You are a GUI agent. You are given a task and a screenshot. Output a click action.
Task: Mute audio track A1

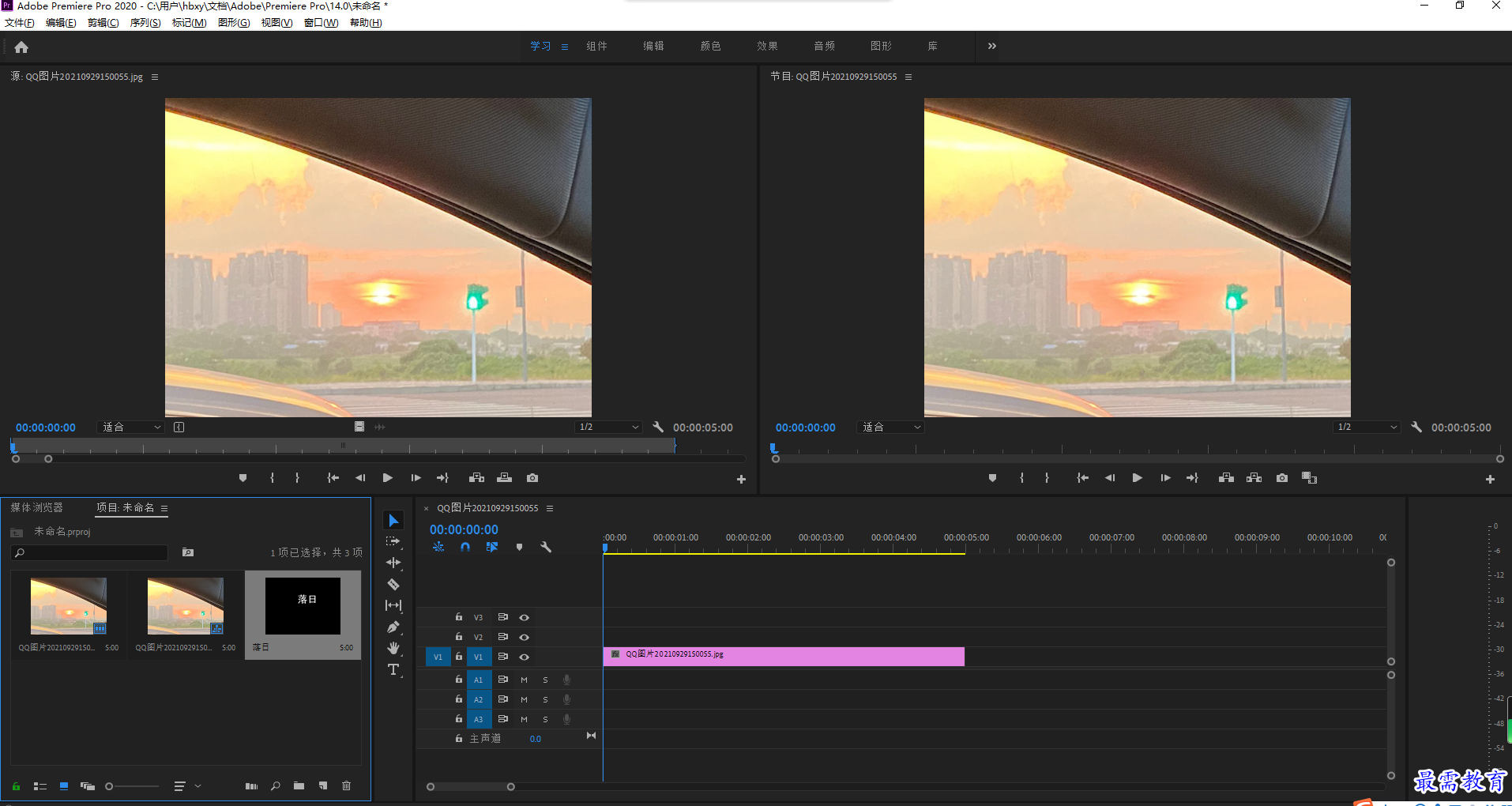point(524,680)
